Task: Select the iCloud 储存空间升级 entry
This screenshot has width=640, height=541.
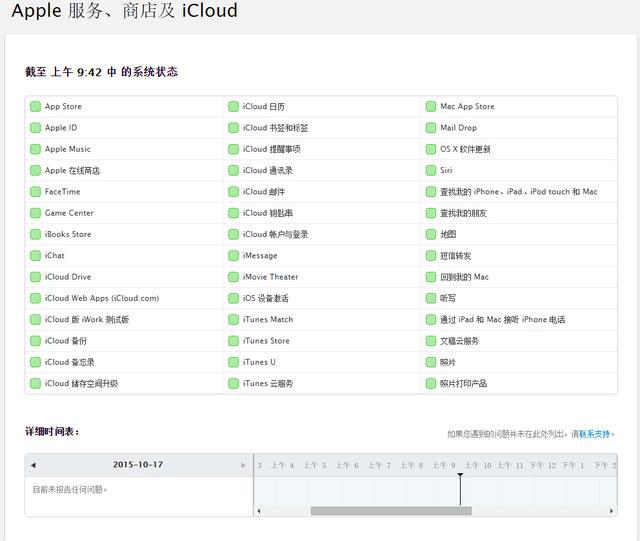Action: [x=81, y=383]
